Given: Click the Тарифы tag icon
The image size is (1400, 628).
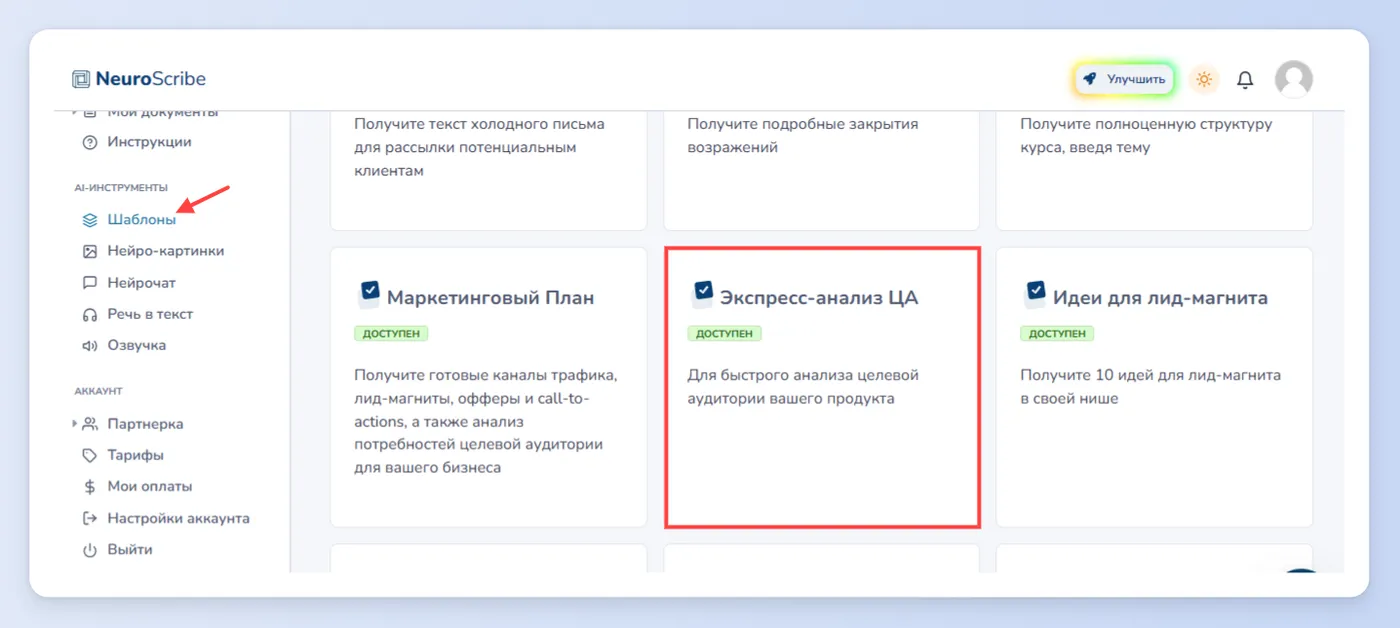Looking at the screenshot, I should click(89, 455).
